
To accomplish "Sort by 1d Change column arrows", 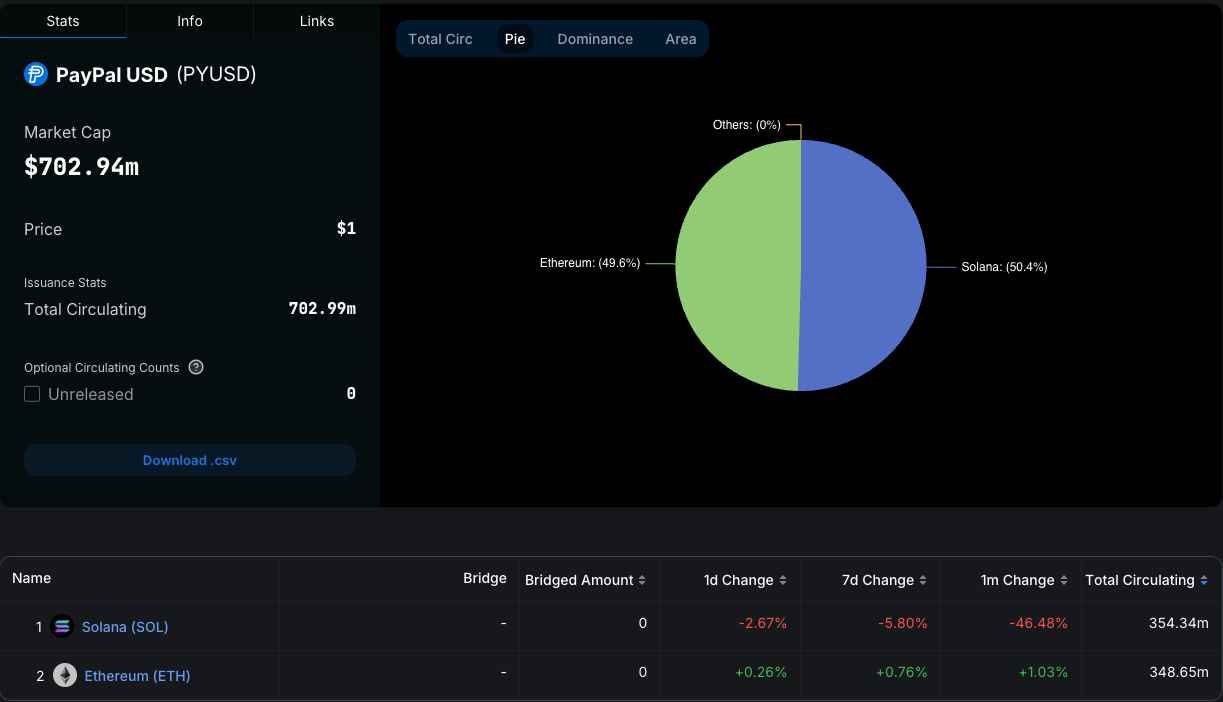I will (x=783, y=580).
